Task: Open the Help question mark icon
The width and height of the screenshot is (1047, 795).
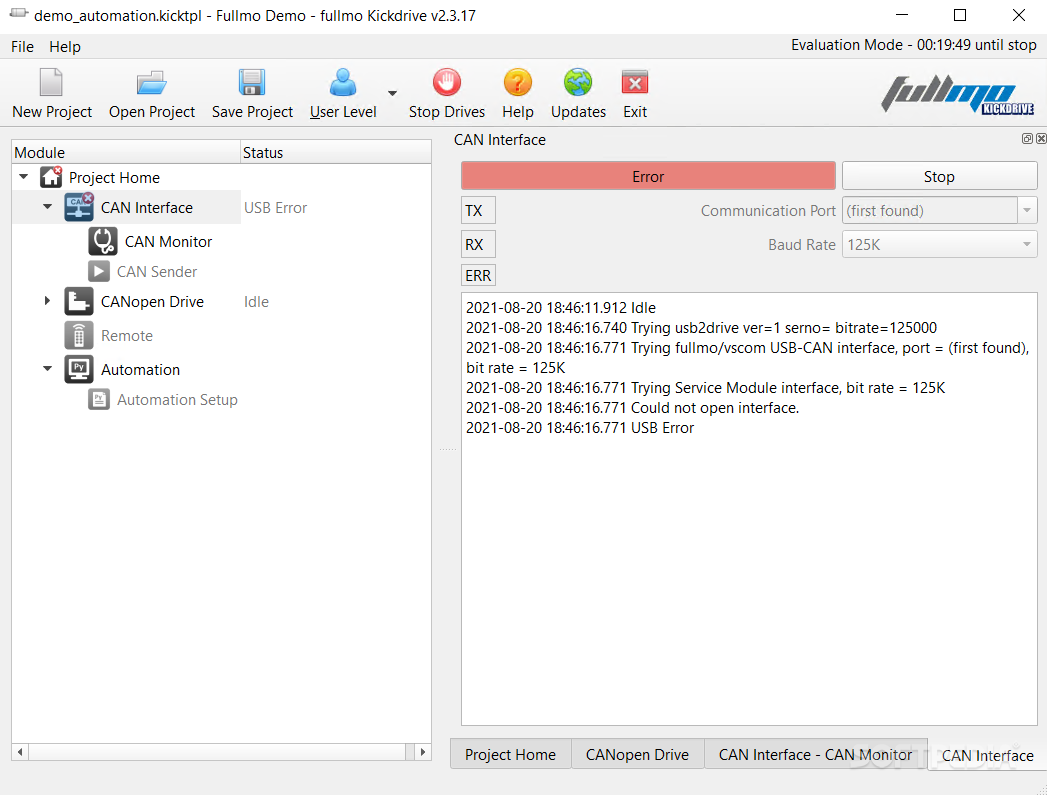Action: (517, 83)
